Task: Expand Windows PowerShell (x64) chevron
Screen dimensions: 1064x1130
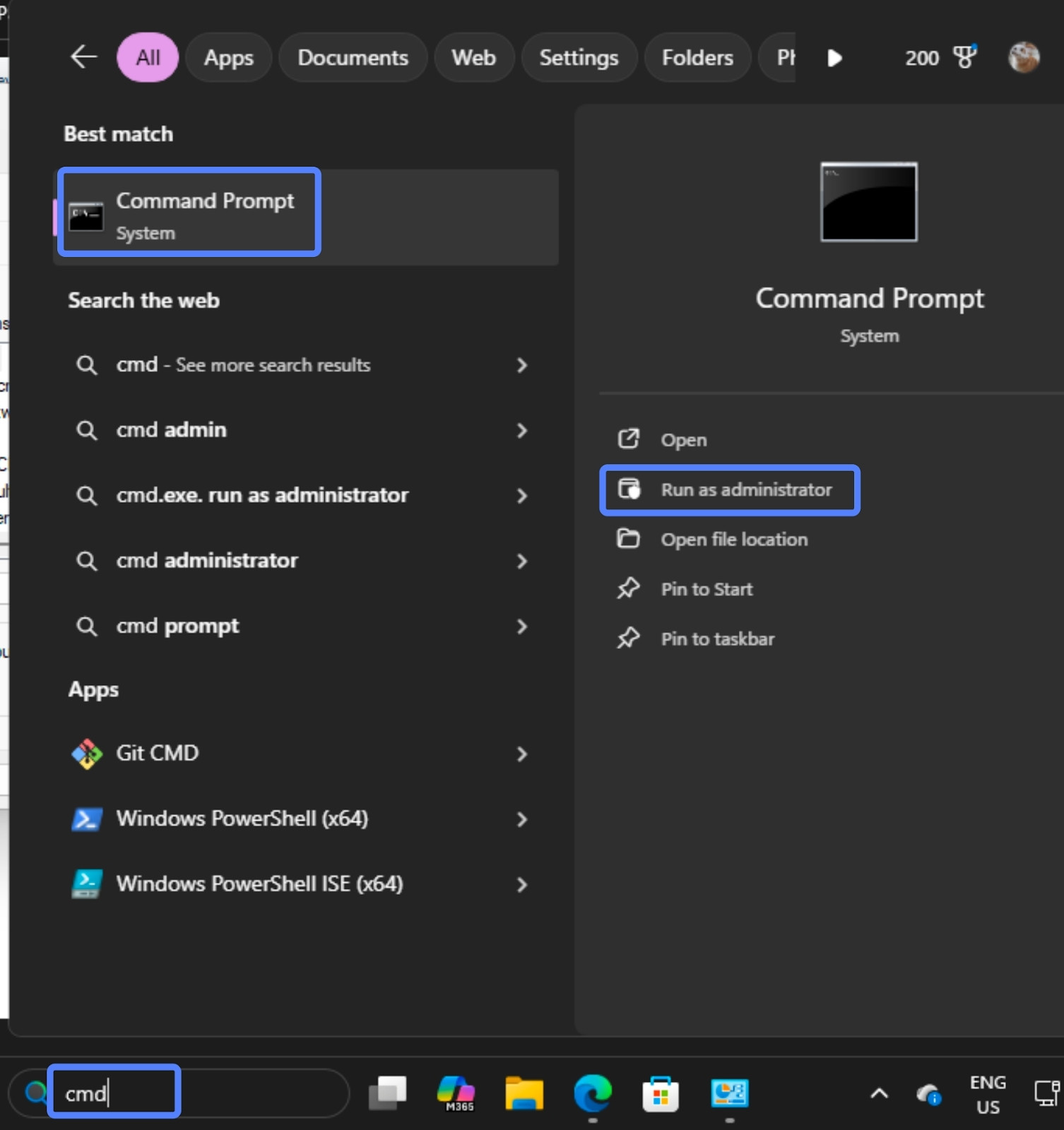Action: click(521, 819)
